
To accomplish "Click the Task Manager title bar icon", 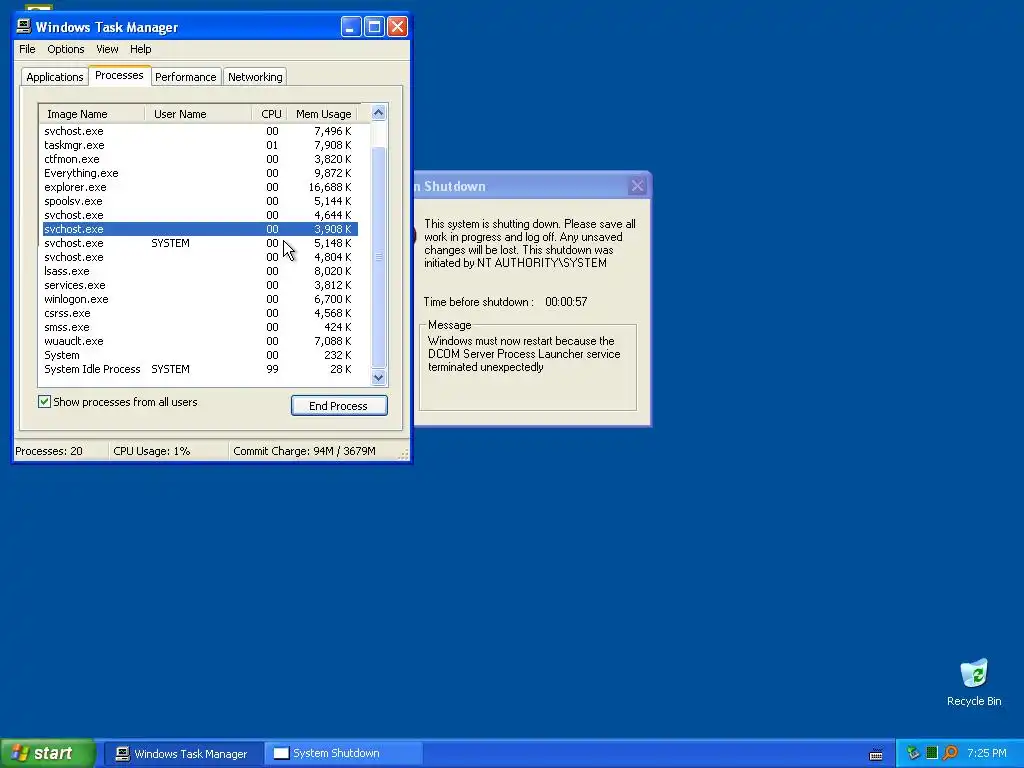I will click(x=24, y=26).
